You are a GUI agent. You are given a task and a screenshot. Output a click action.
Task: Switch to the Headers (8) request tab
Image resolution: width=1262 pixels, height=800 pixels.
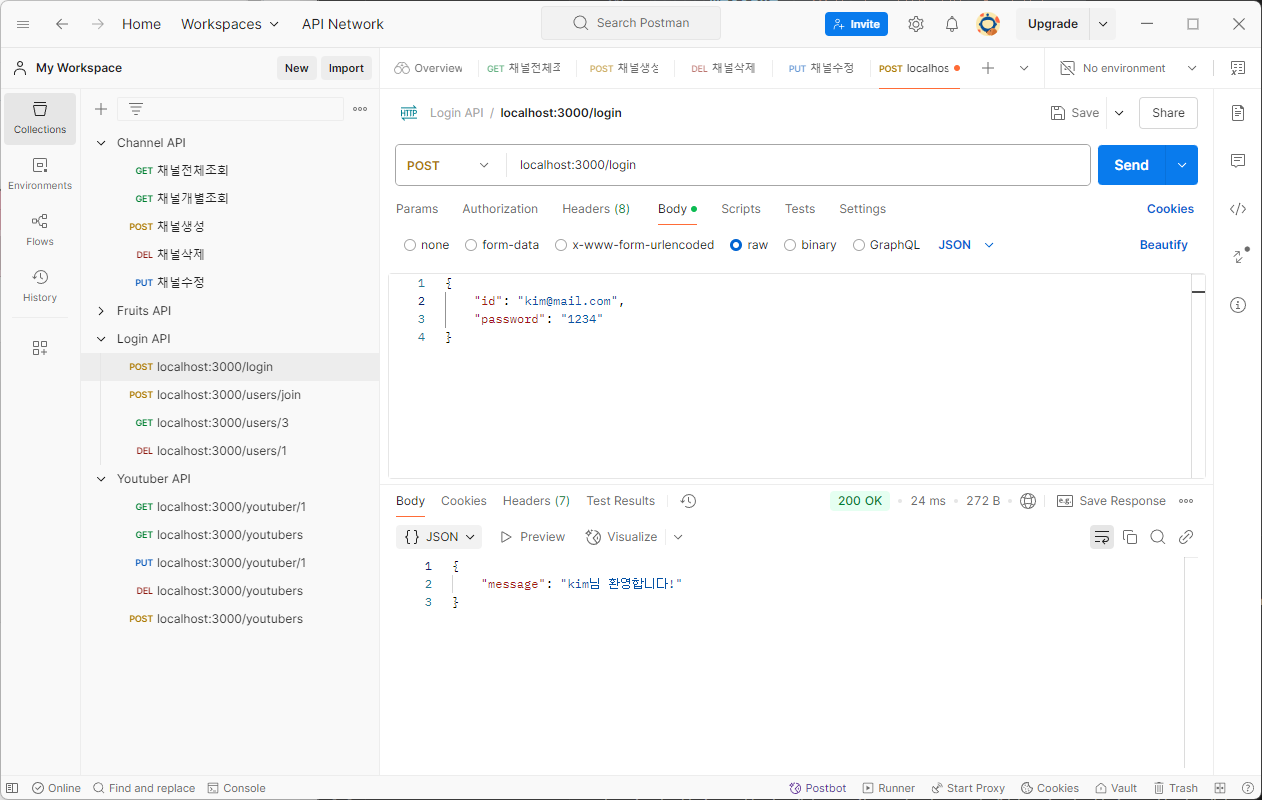point(596,209)
